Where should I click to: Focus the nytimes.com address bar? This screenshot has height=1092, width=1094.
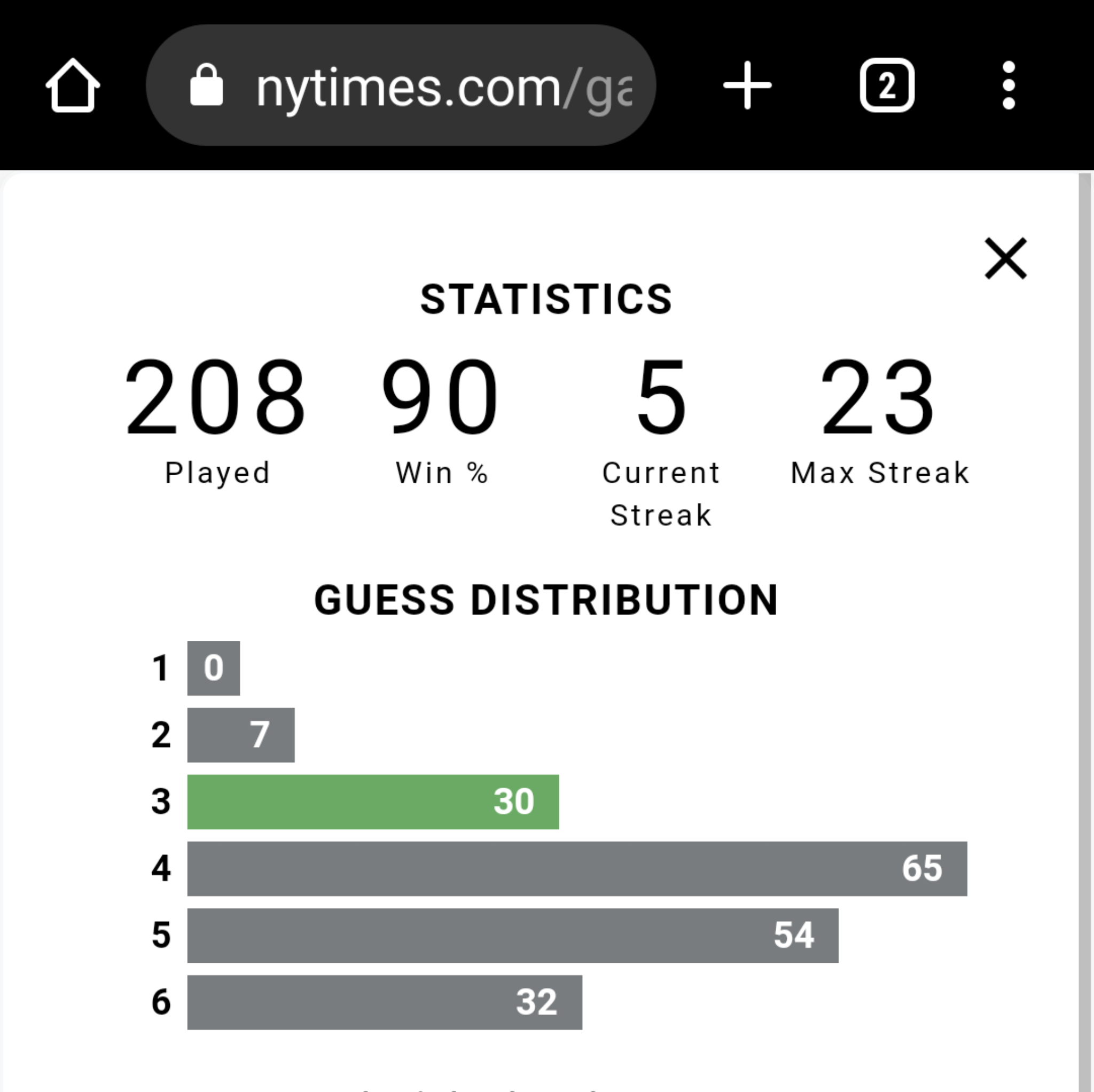point(401,85)
